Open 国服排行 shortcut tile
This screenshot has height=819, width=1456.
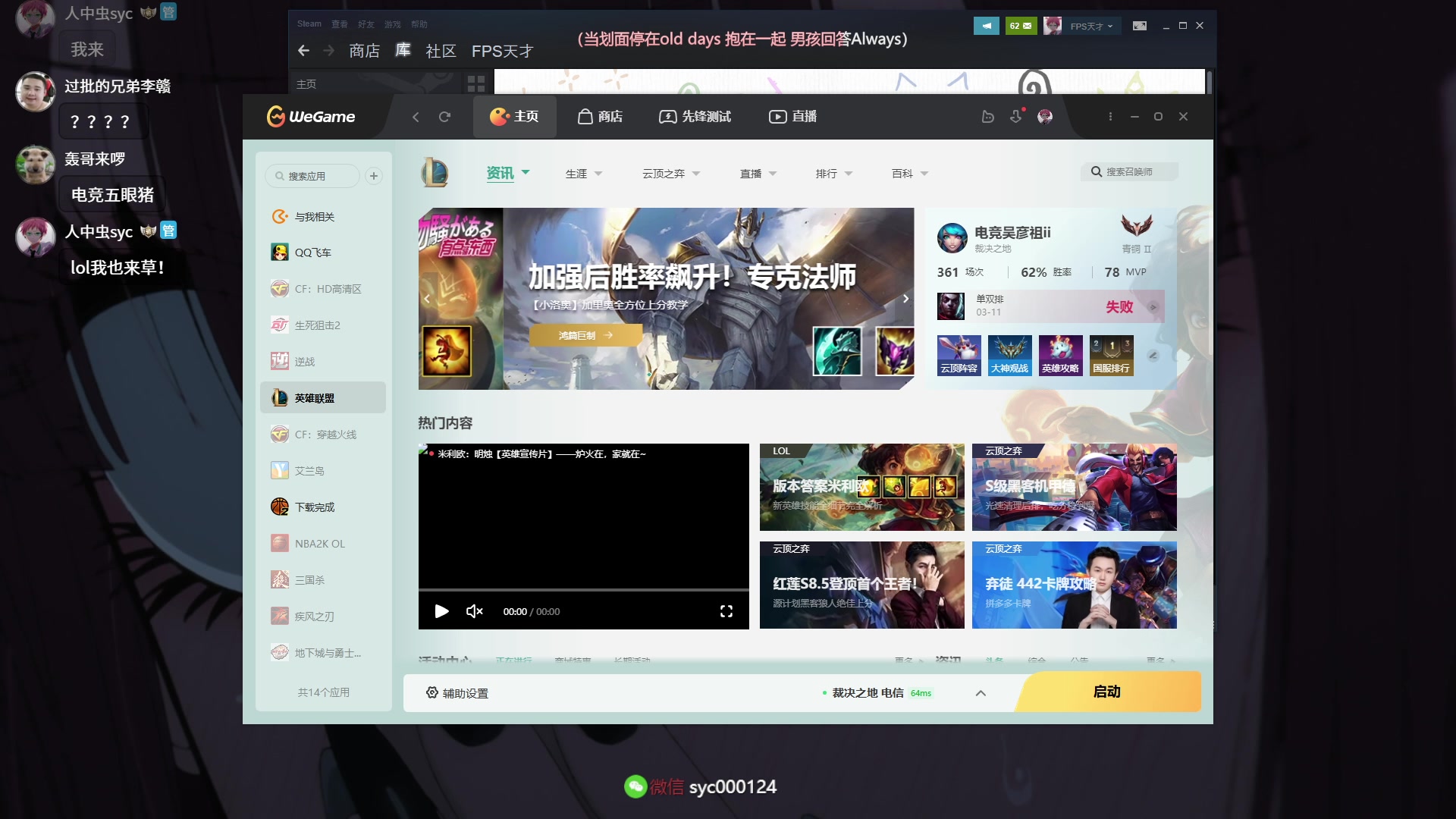1111,355
